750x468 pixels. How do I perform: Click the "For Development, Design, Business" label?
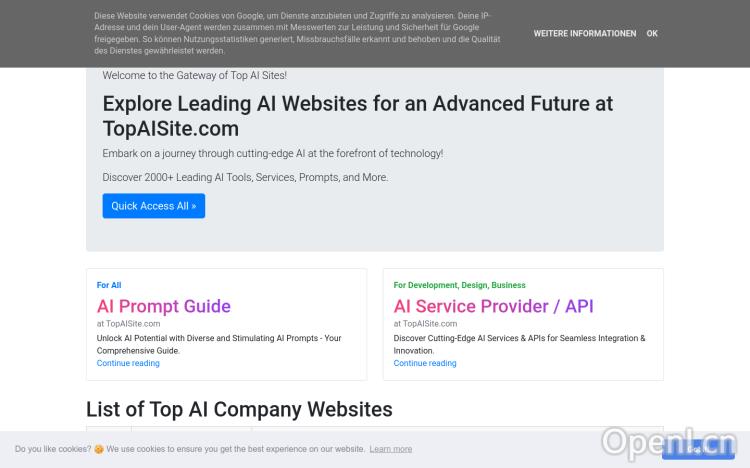[459, 285]
